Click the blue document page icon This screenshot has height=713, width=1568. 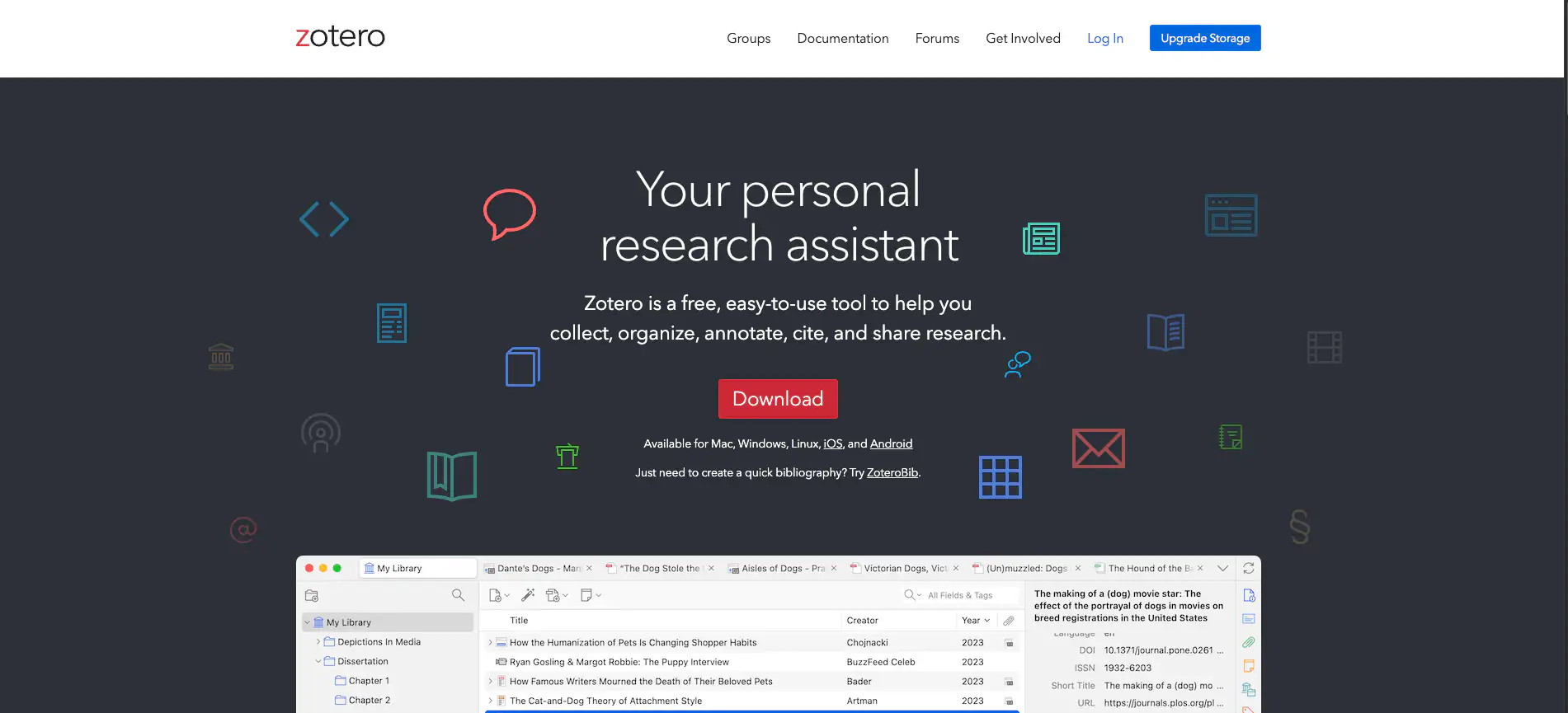click(391, 323)
